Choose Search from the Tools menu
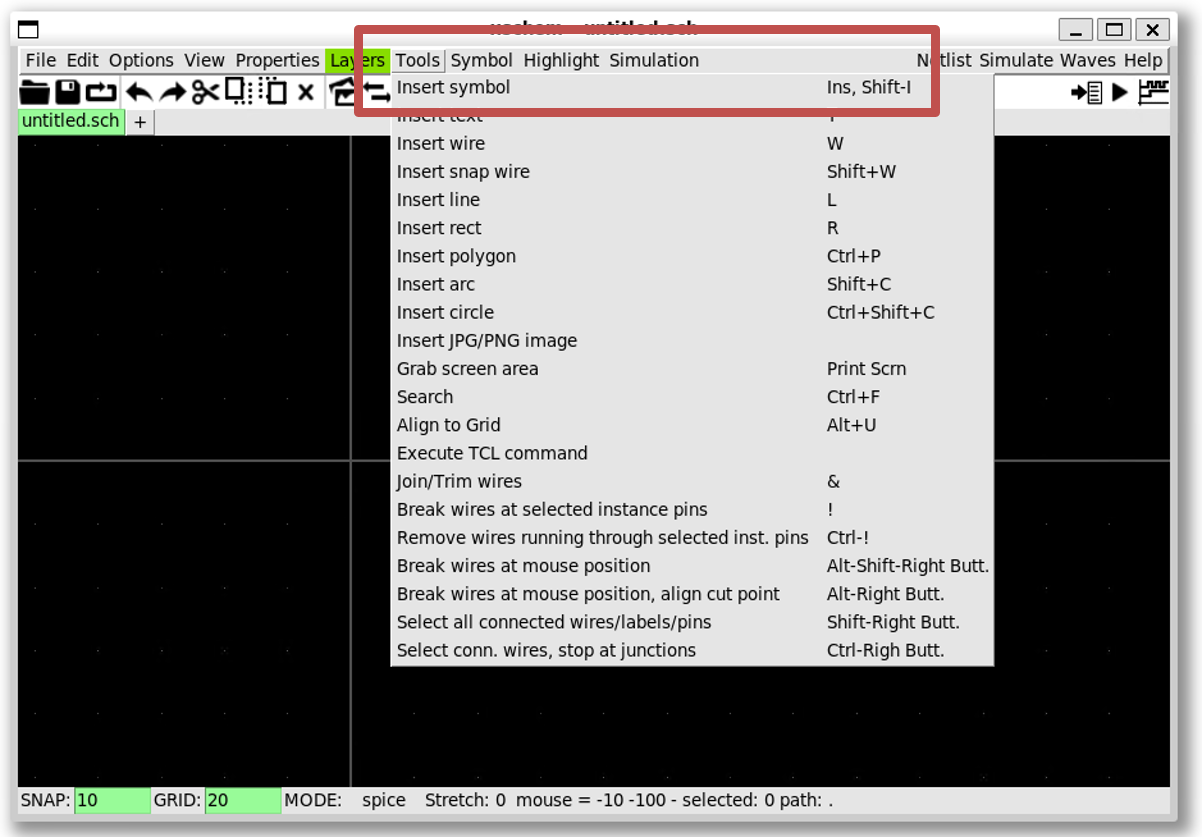1202x837 pixels. click(x=692, y=397)
